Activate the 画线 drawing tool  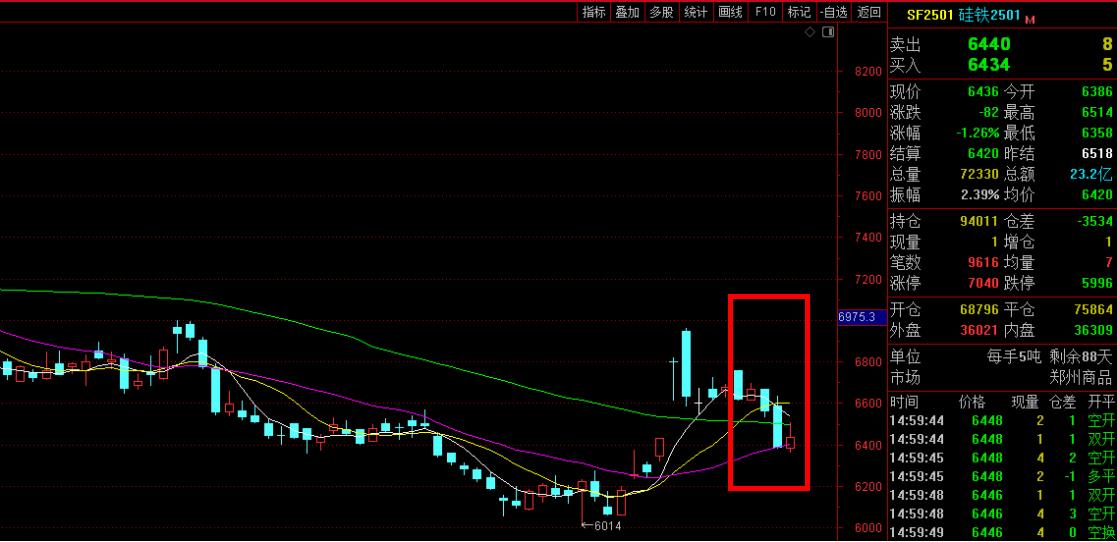730,12
